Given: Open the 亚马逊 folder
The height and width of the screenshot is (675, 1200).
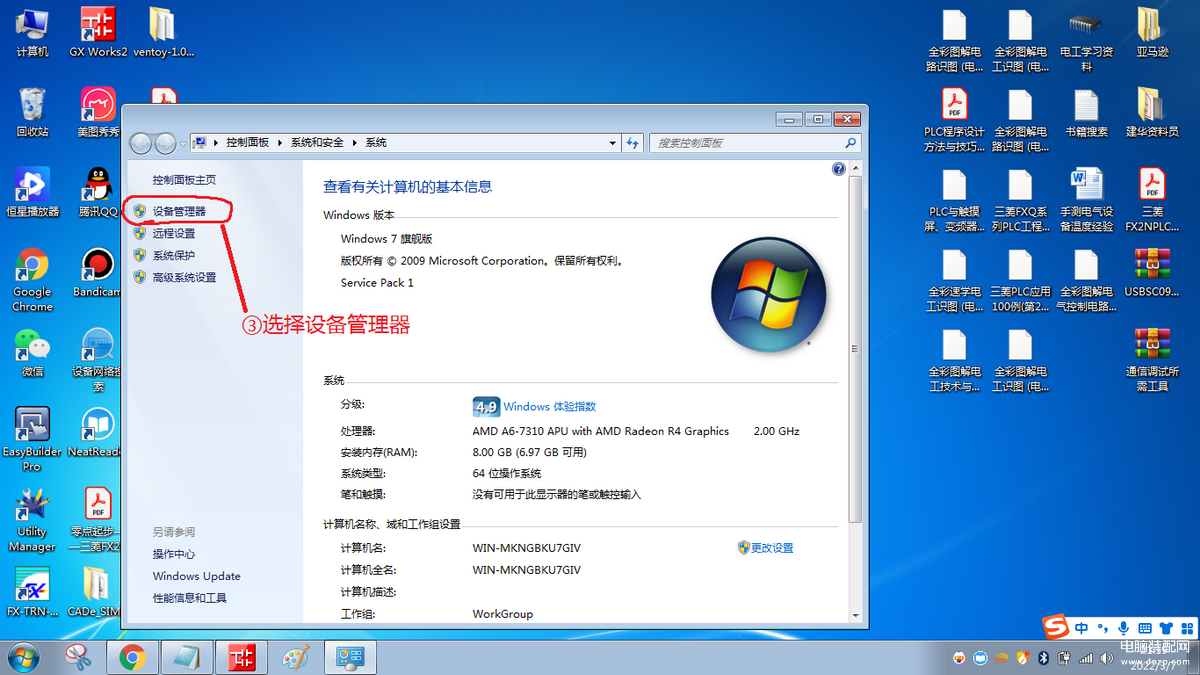Looking at the screenshot, I should click(1152, 32).
